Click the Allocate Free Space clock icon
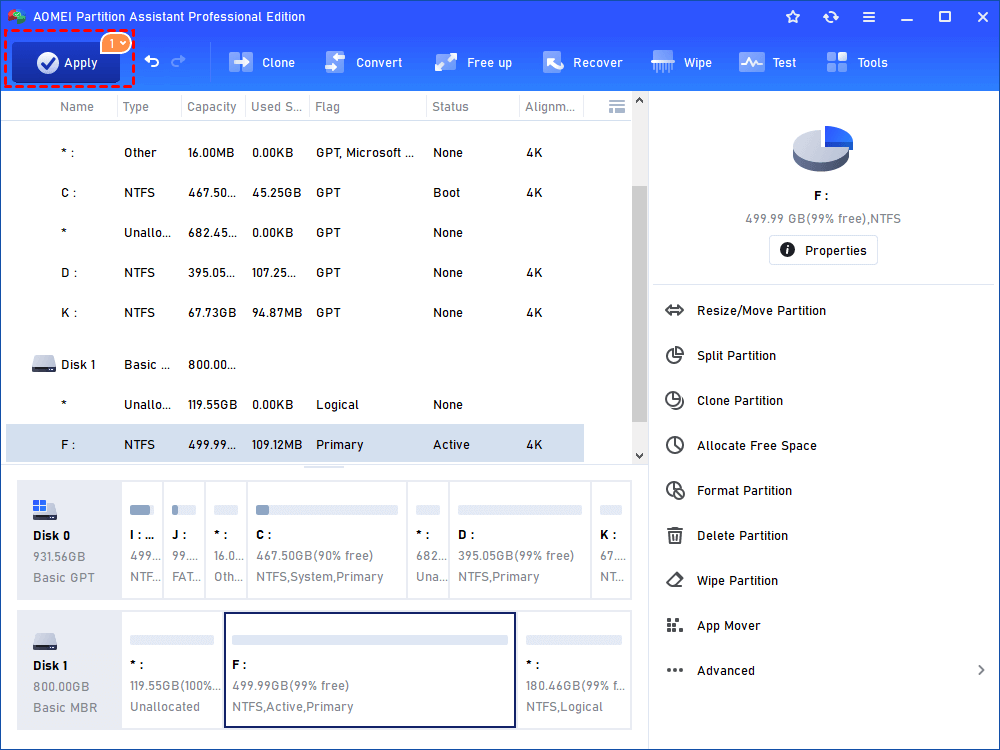Viewport: 1000px width, 750px height. coord(674,445)
